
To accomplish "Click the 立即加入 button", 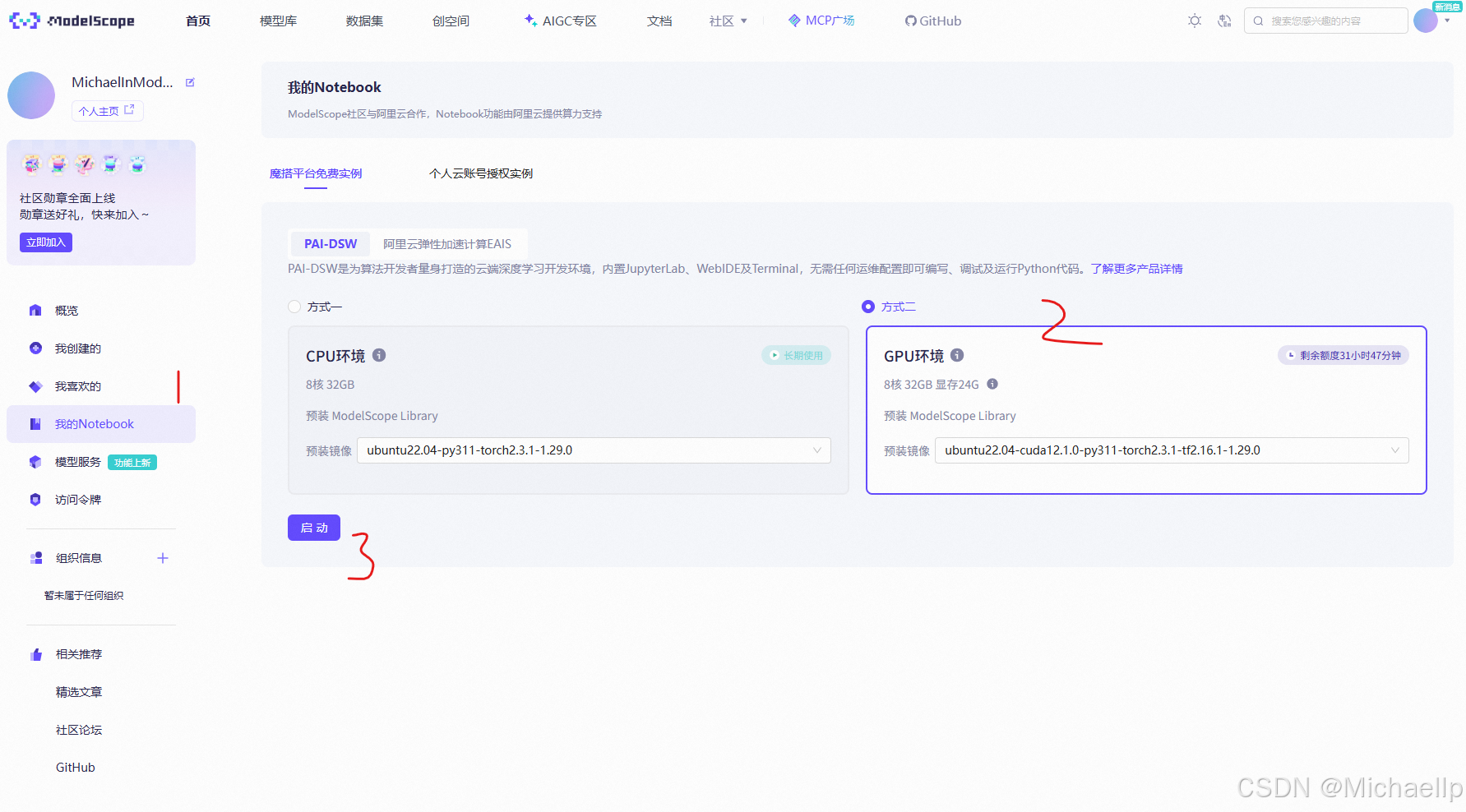I will [x=46, y=242].
